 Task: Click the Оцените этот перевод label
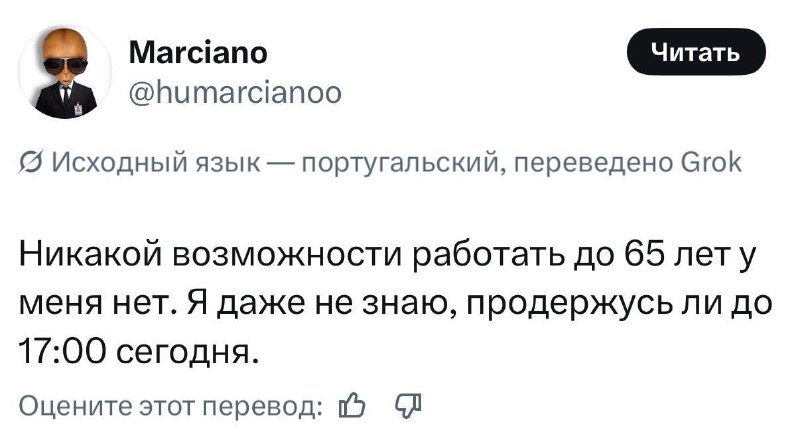(171, 406)
